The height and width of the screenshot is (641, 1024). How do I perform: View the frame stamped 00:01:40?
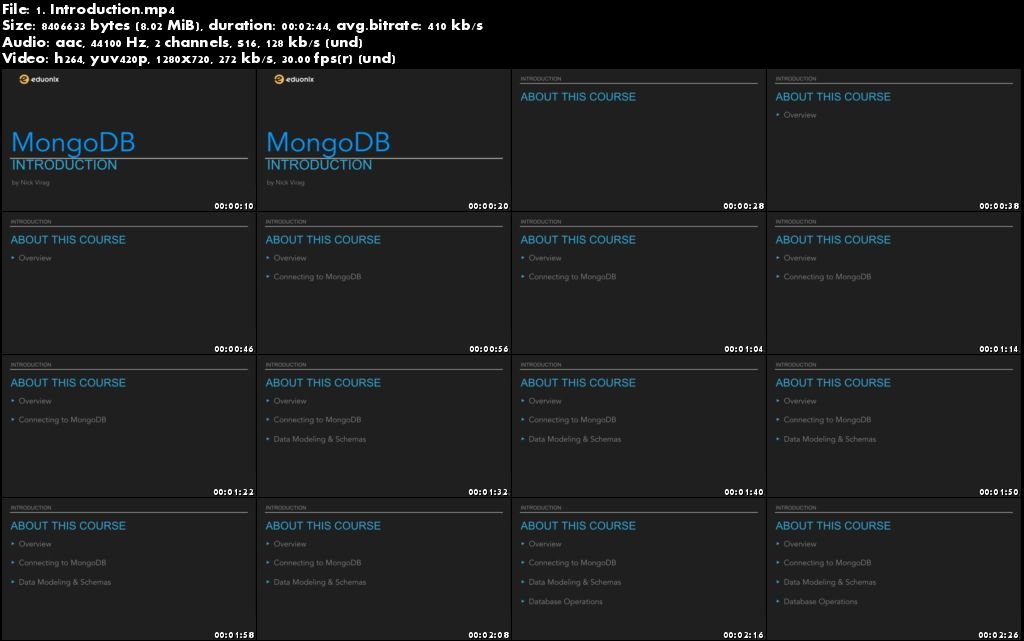click(x=639, y=426)
